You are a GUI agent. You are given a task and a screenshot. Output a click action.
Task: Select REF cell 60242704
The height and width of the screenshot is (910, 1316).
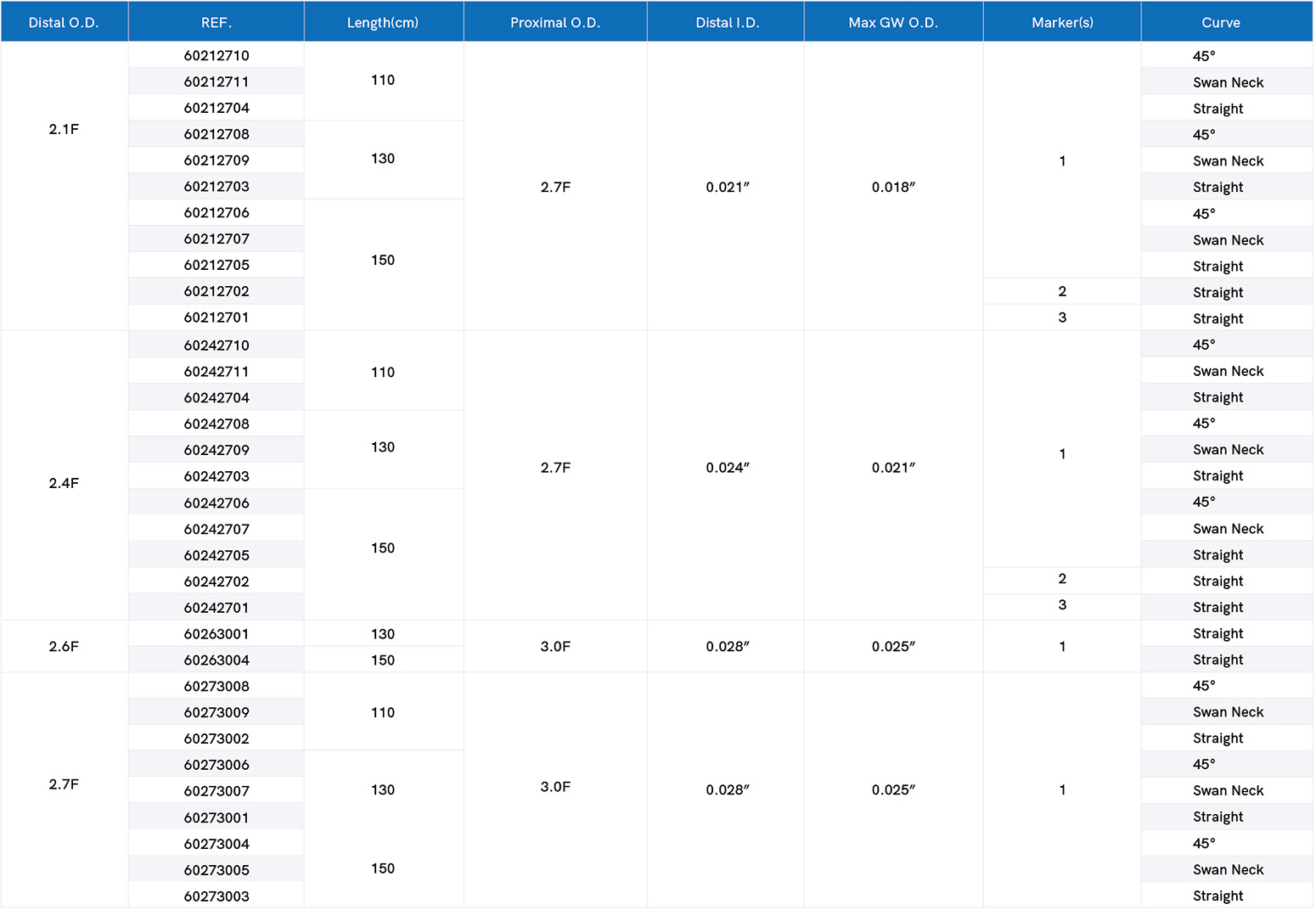[x=217, y=398]
